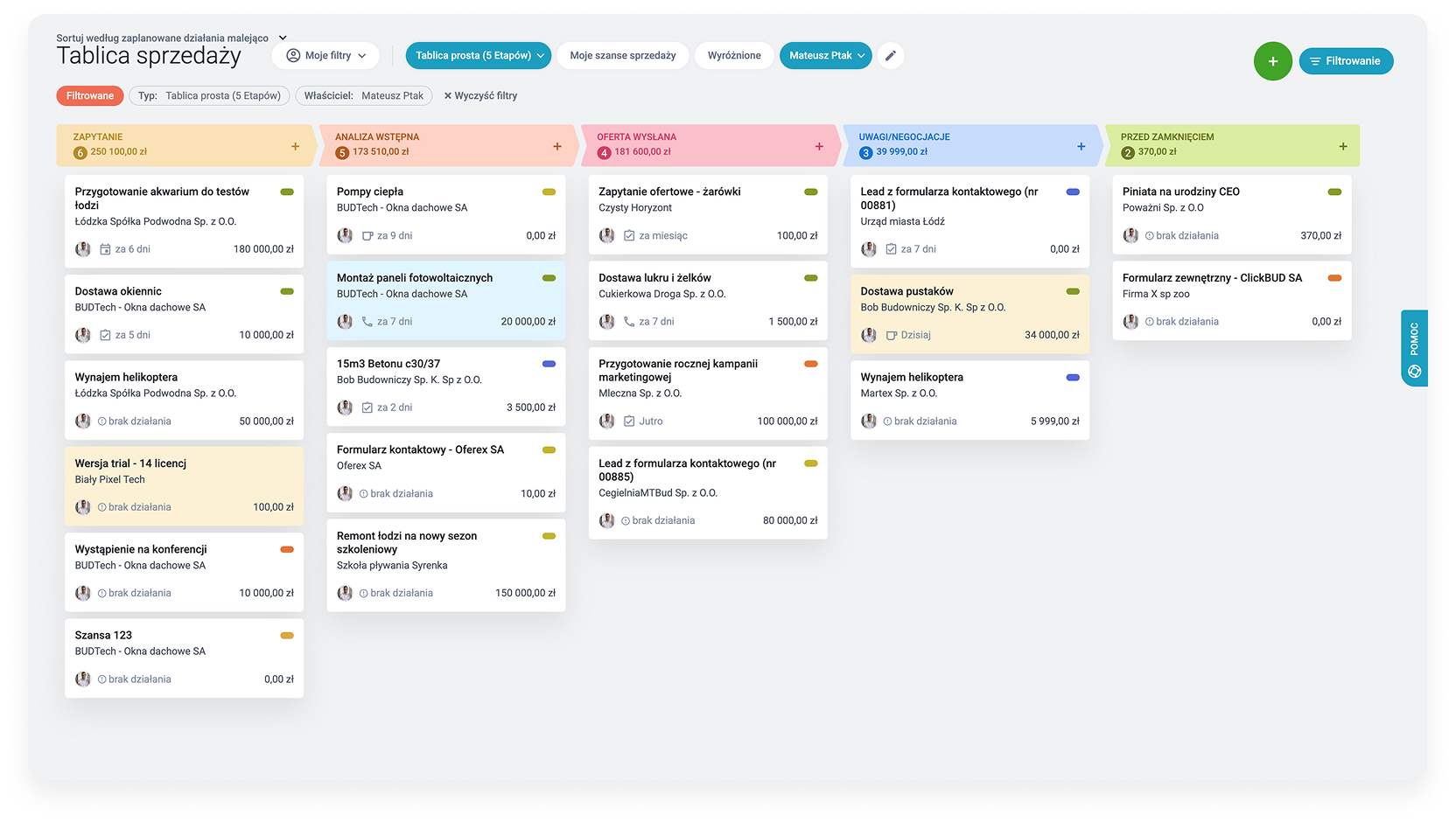Click company Szkoła pływania Syrenka
Screen dimensions: 1456x822
pos(392,566)
